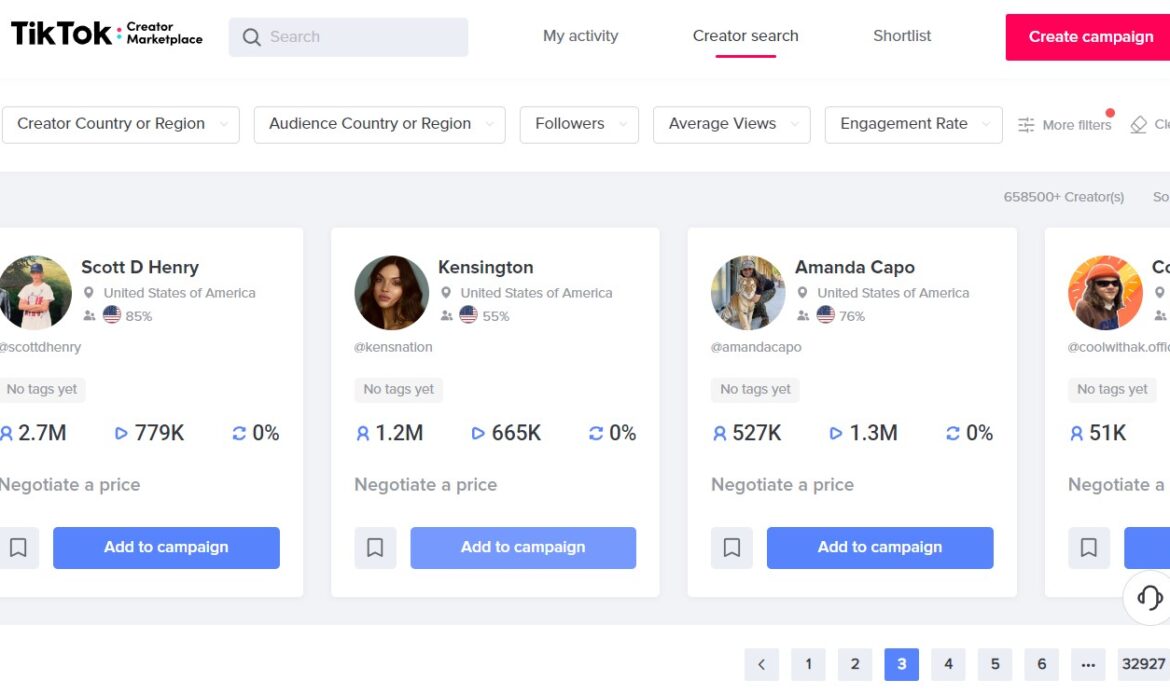Jump to page 5 of results
1170x694 pixels.
pyautogui.click(x=995, y=664)
